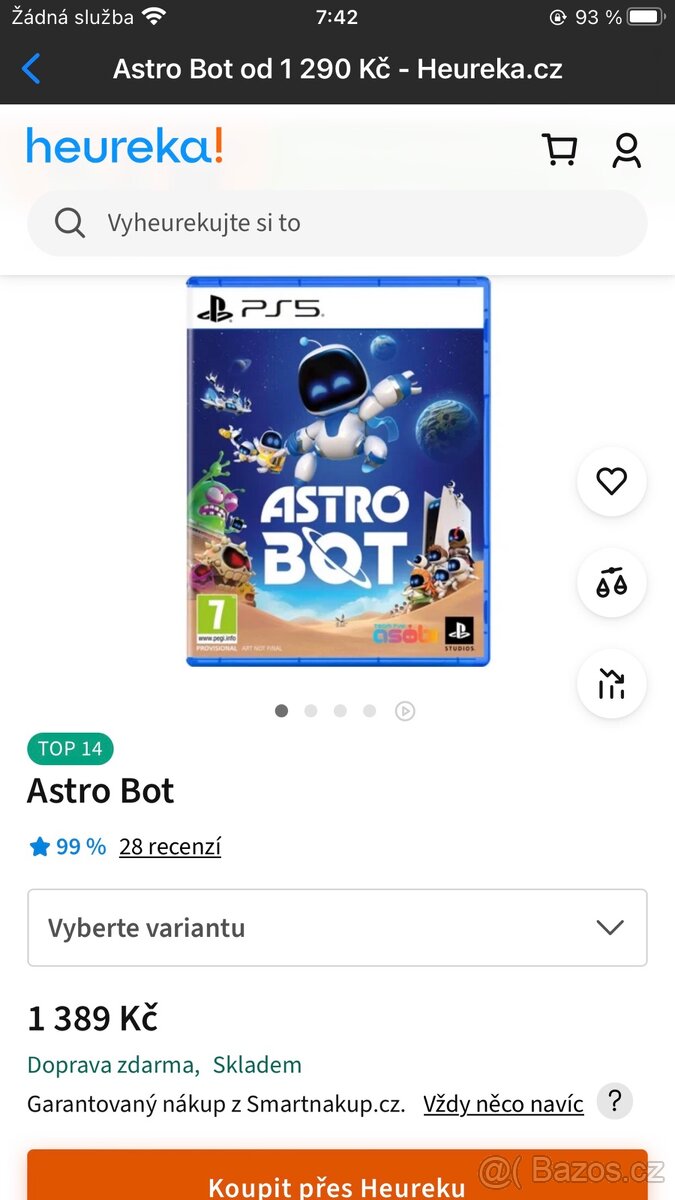Show the fourth gallery image dot

coord(370,711)
